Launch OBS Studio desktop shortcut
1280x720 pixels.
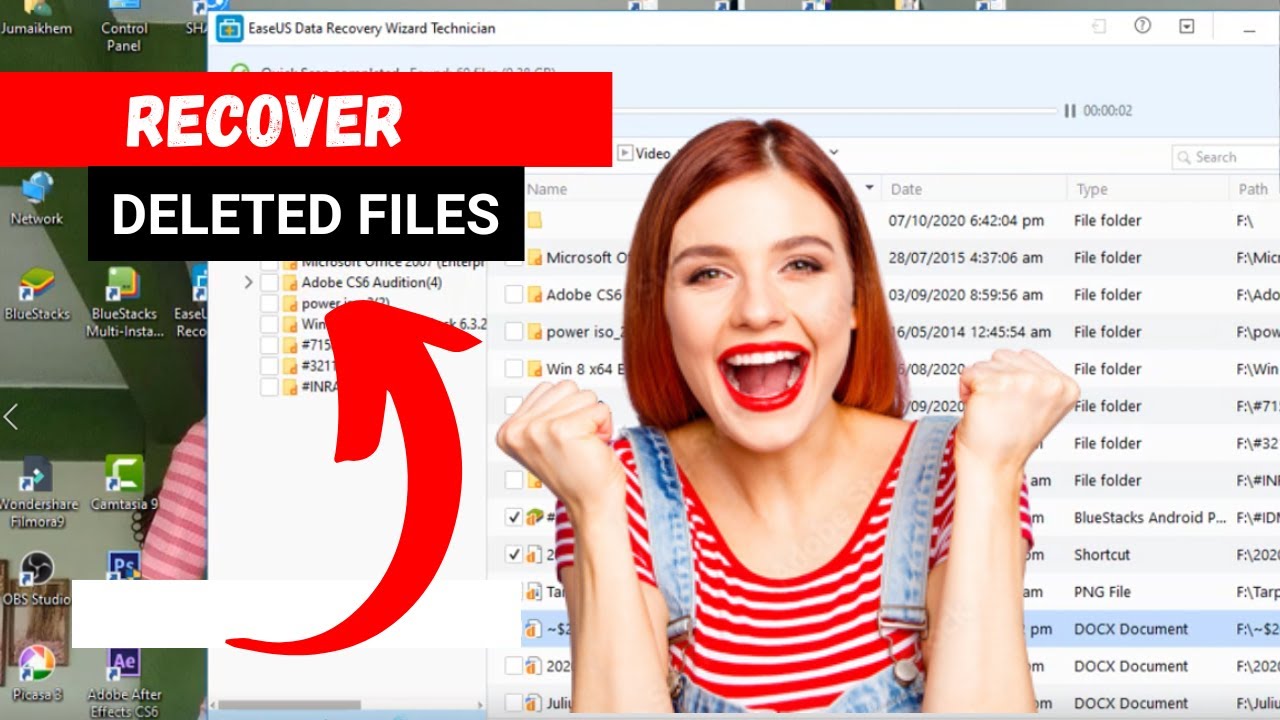click(37, 578)
